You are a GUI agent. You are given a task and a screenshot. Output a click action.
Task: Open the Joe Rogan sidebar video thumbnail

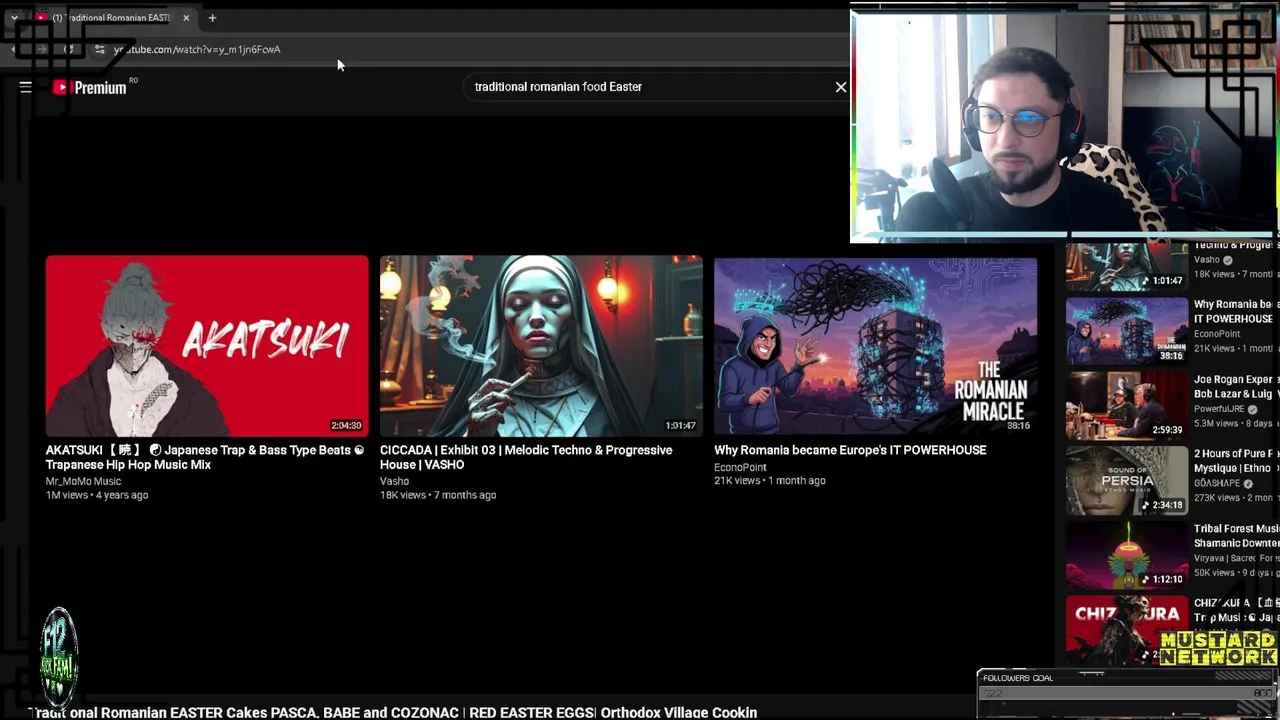click(1127, 405)
